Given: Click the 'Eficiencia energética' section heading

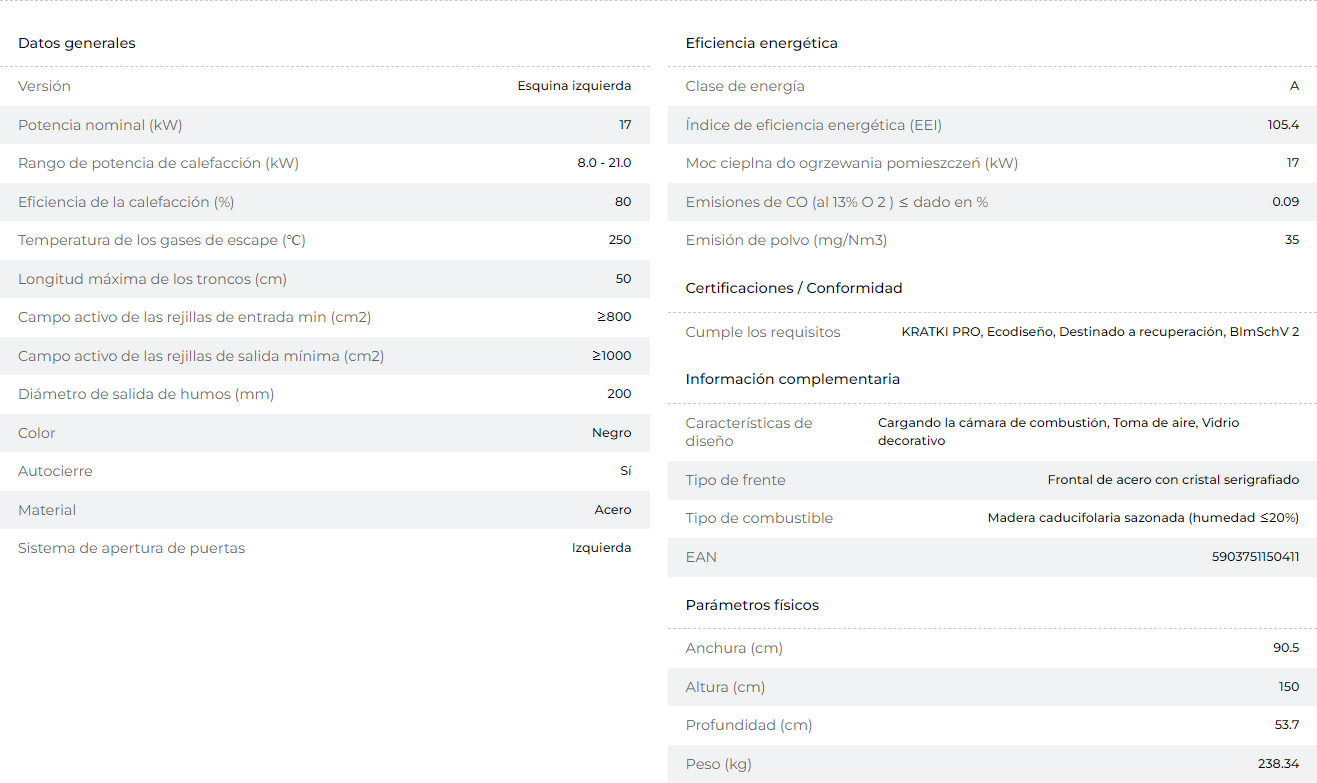Looking at the screenshot, I should pos(761,43).
